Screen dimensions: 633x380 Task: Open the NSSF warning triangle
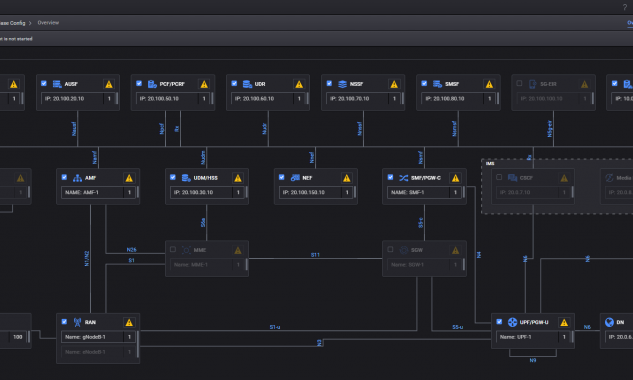coord(394,84)
